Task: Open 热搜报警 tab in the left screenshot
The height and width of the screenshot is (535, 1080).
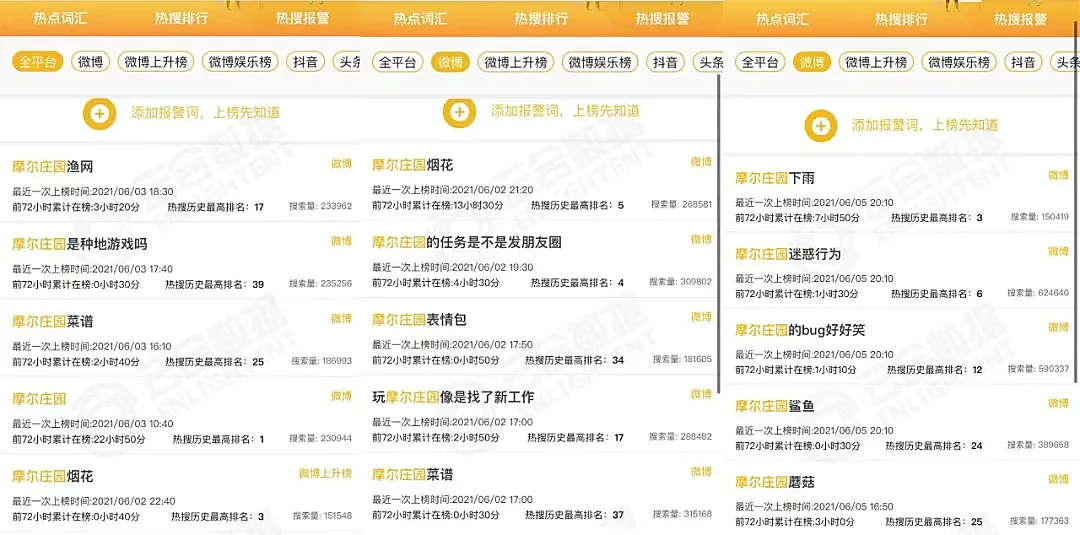Action: (302, 19)
